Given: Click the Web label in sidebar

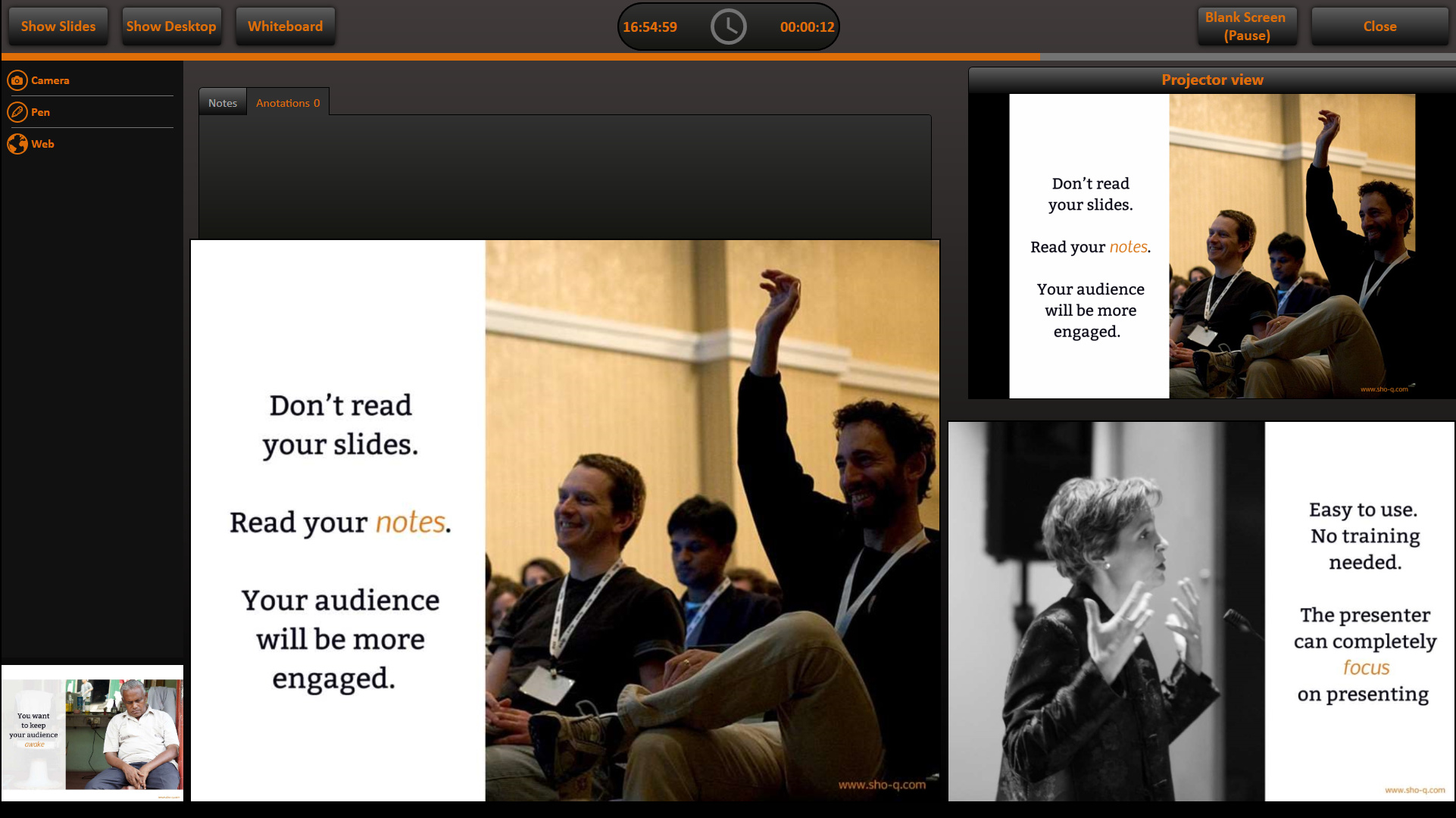Looking at the screenshot, I should [42, 144].
